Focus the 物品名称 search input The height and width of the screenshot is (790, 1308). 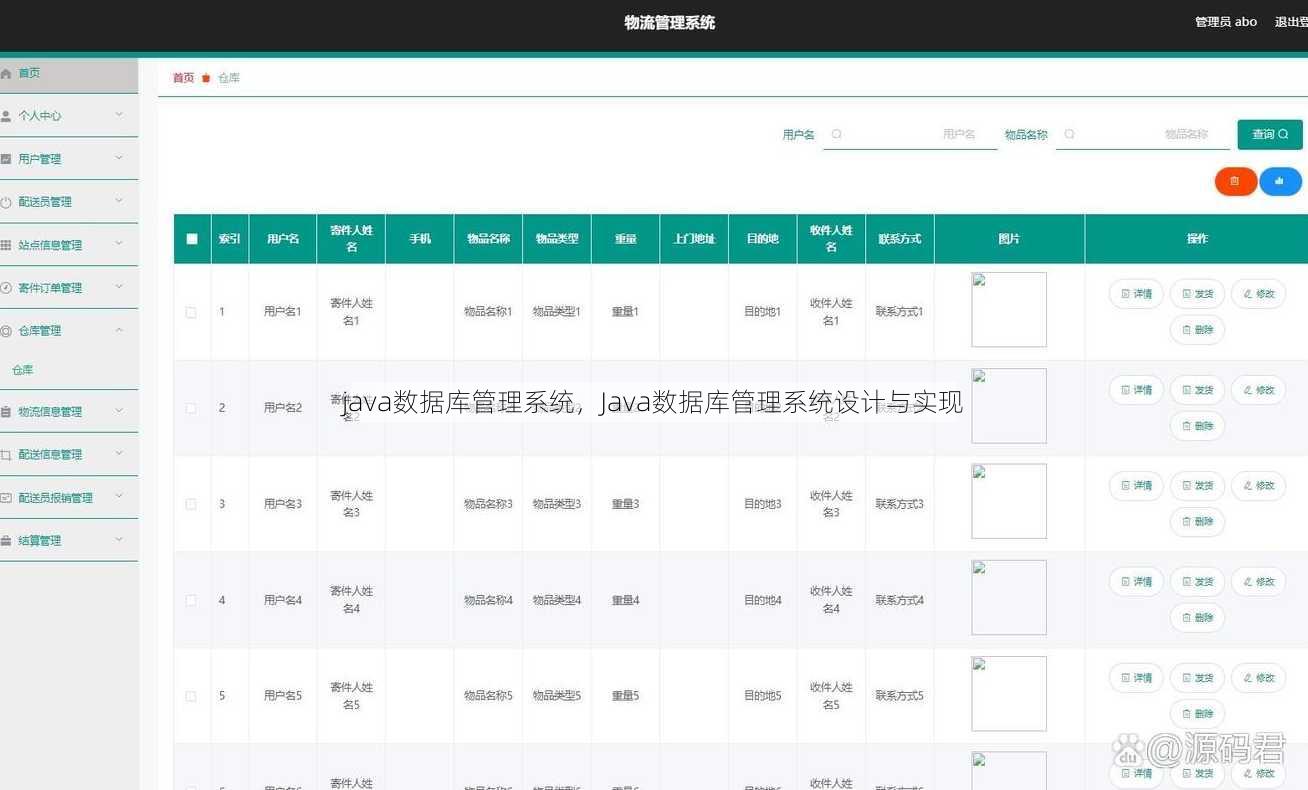coord(1143,134)
